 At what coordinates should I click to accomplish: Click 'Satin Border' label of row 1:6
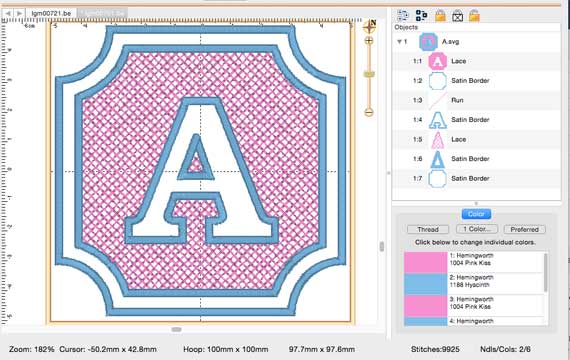[x=470, y=159]
